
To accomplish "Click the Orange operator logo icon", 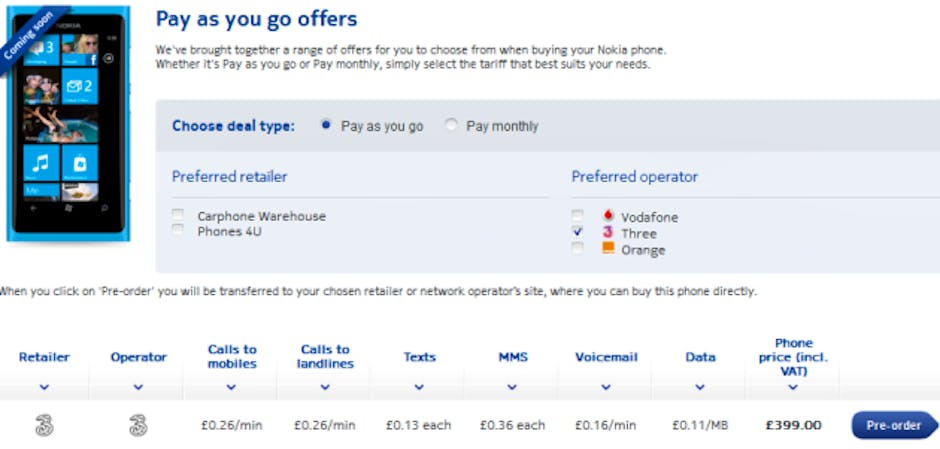I will [607, 248].
